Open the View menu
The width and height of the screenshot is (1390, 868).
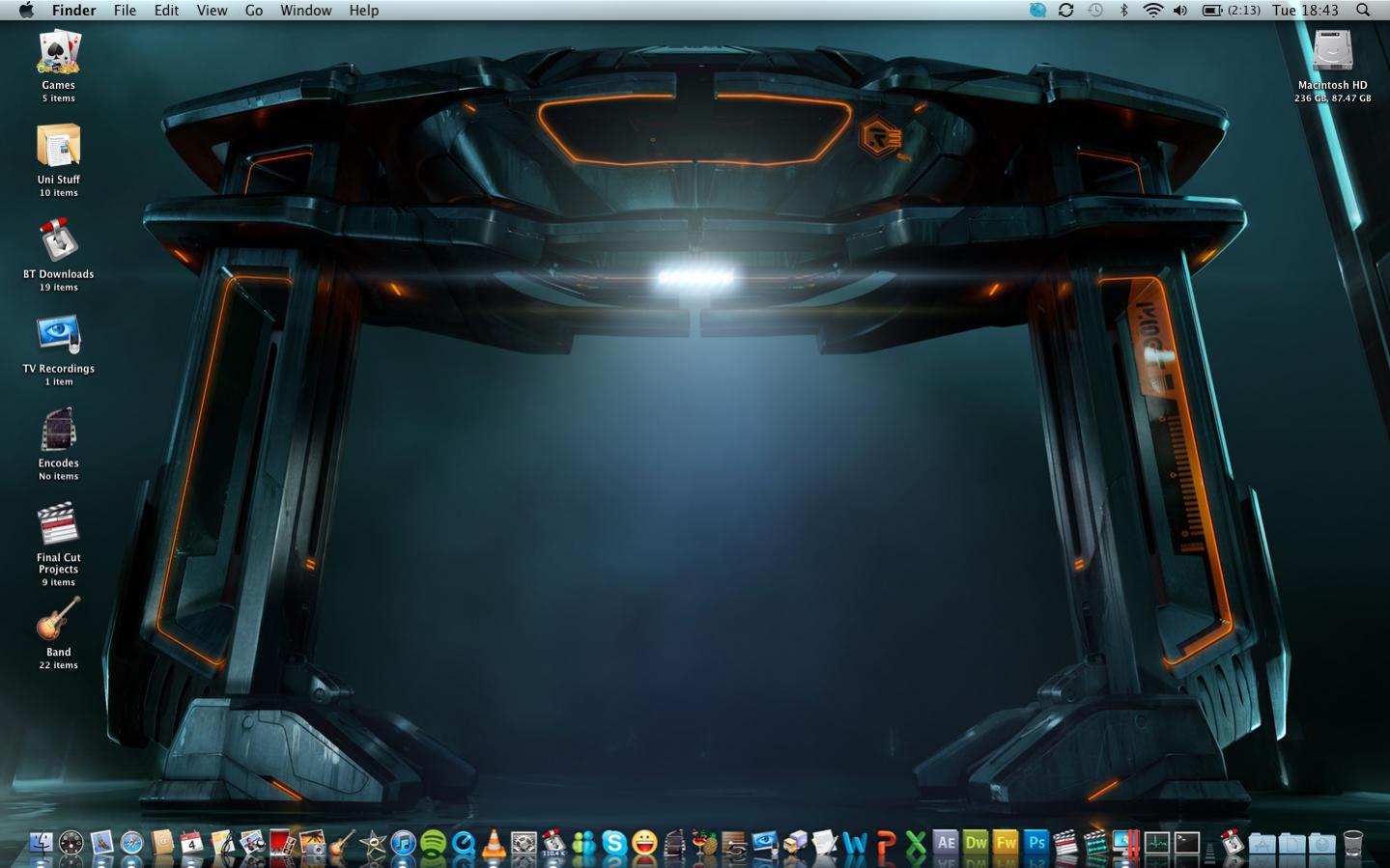(x=212, y=10)
